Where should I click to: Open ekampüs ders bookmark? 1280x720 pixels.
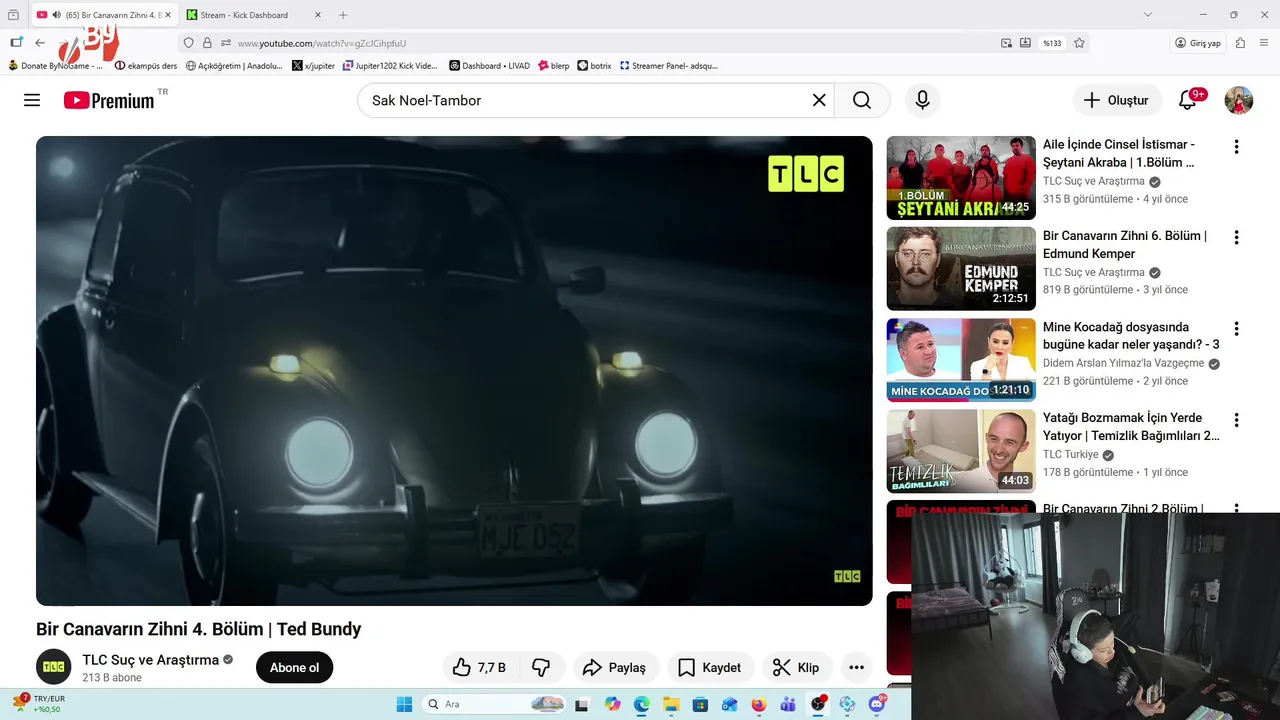pyautogui.click(x=146, y=66)
